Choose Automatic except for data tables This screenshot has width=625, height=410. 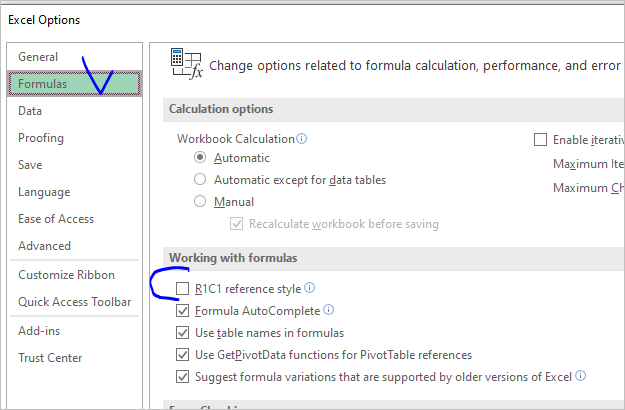(201, 180)
